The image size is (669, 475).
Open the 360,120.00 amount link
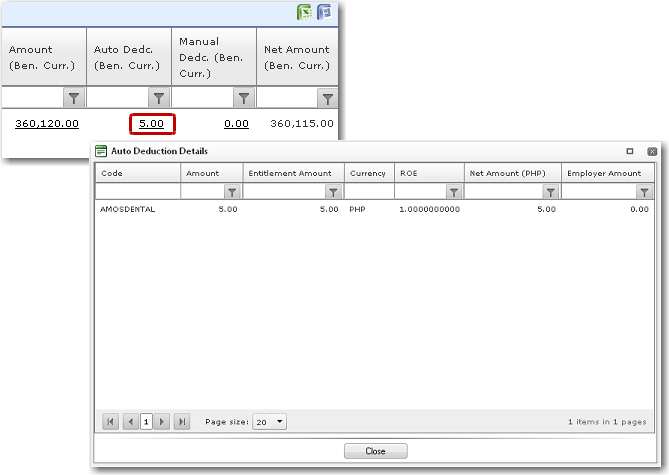tap(46, 123)
